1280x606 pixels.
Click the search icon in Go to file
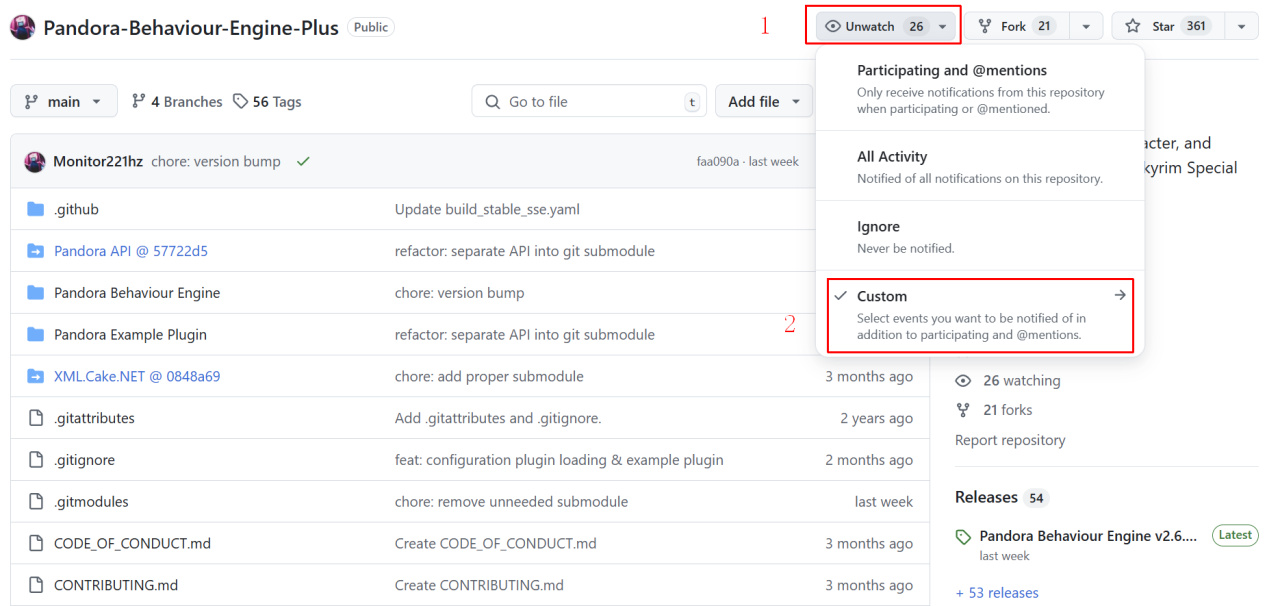tap(492, 102)
